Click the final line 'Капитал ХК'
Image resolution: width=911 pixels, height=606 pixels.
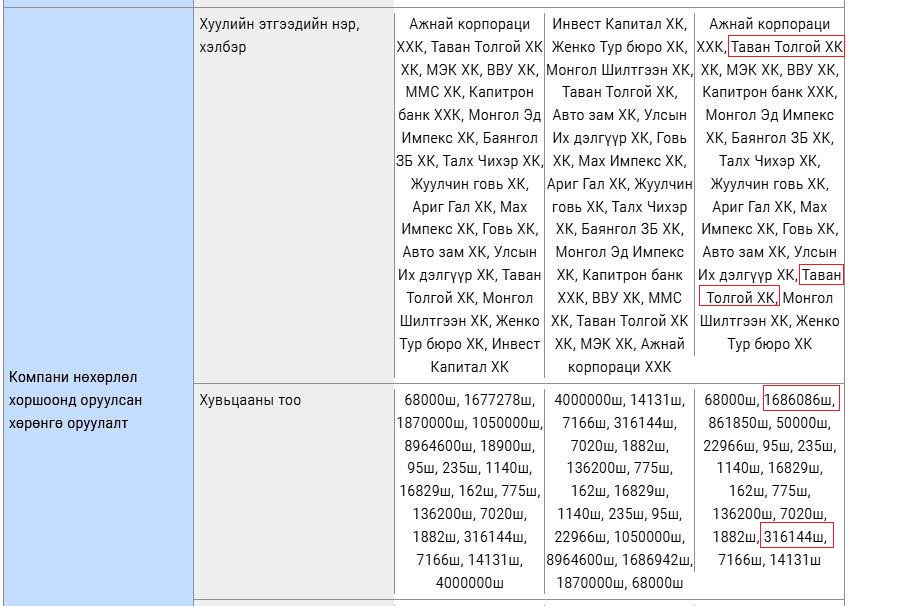pos(469,367)
